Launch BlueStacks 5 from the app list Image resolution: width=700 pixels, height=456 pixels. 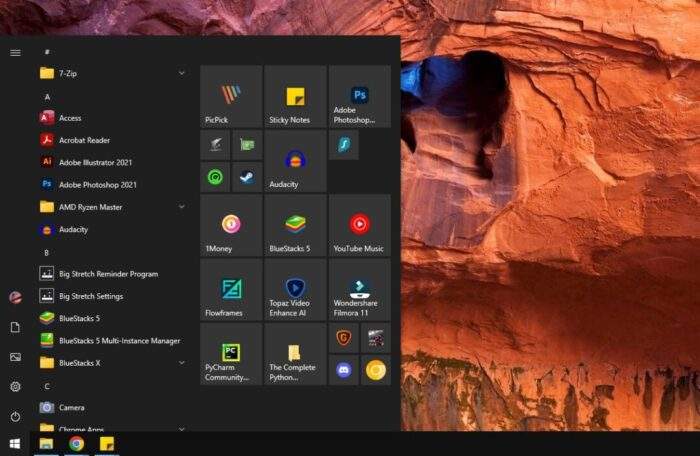[112, 318]
